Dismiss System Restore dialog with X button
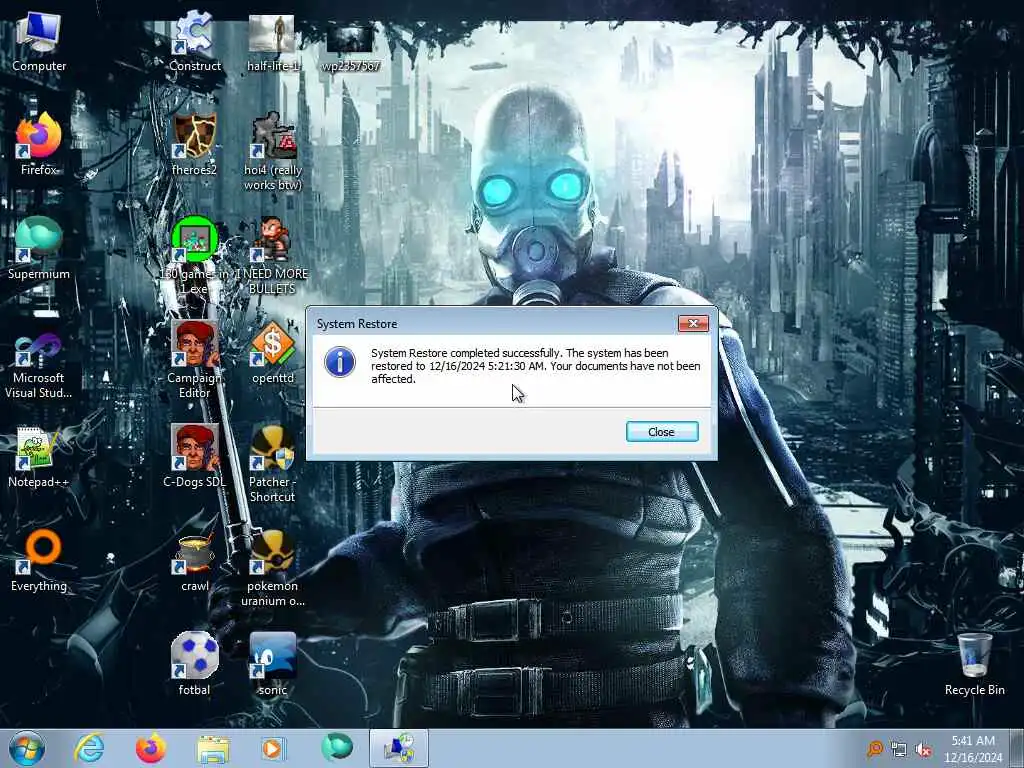 pyautogui.click(x=693, y=323)
